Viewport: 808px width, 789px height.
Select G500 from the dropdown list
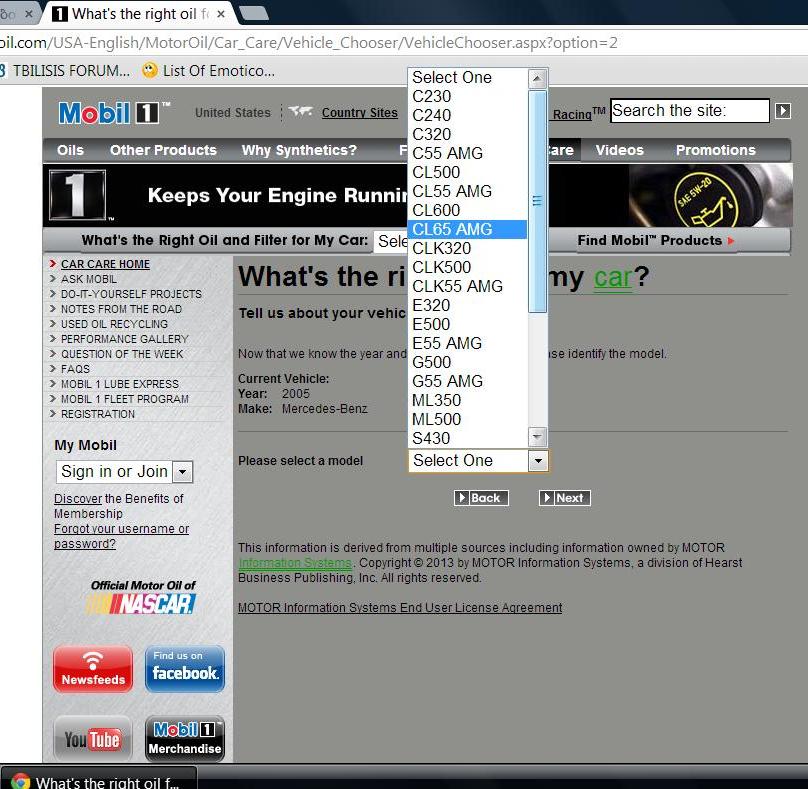tap(468, 362)
